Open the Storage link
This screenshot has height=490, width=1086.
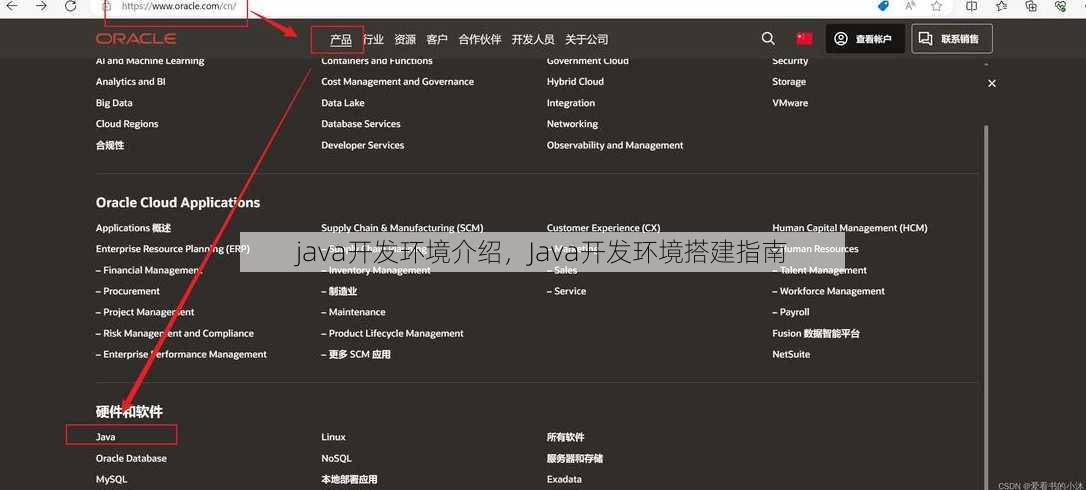pos(789,82)
